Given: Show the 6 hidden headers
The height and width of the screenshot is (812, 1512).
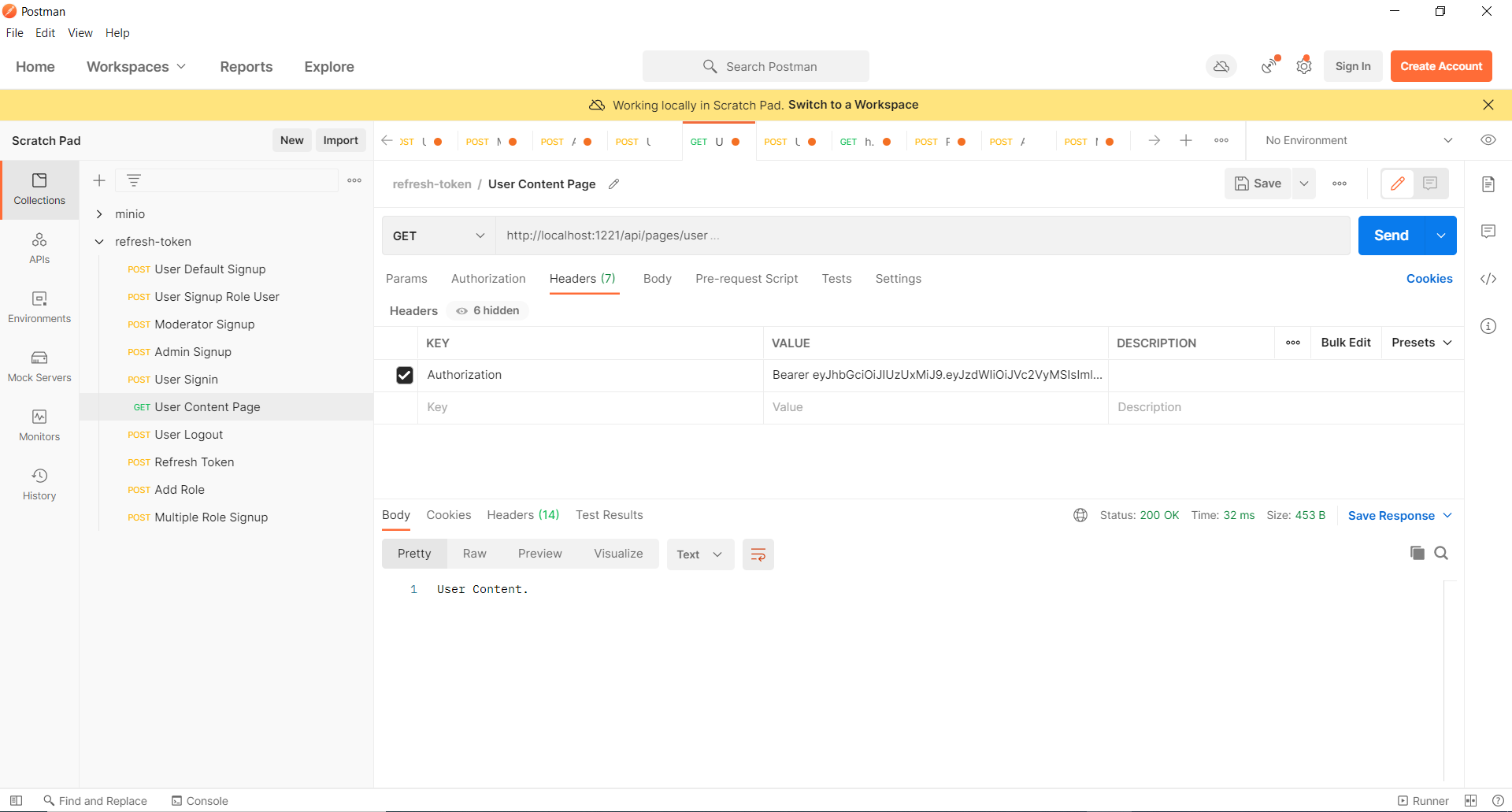Looking at the screenshot, I should 488,310.
